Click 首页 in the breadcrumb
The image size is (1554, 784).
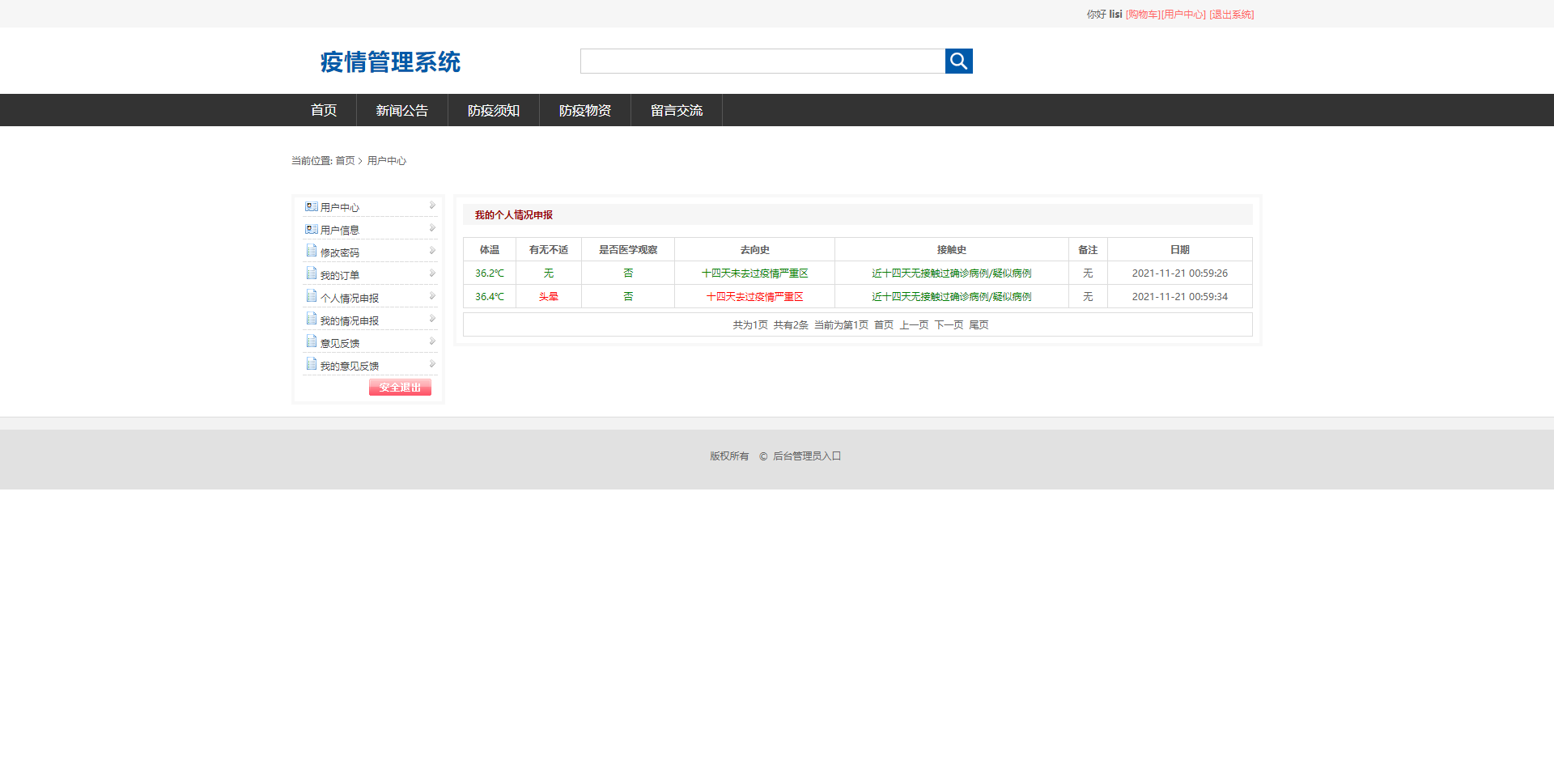(x=345, y=161)
